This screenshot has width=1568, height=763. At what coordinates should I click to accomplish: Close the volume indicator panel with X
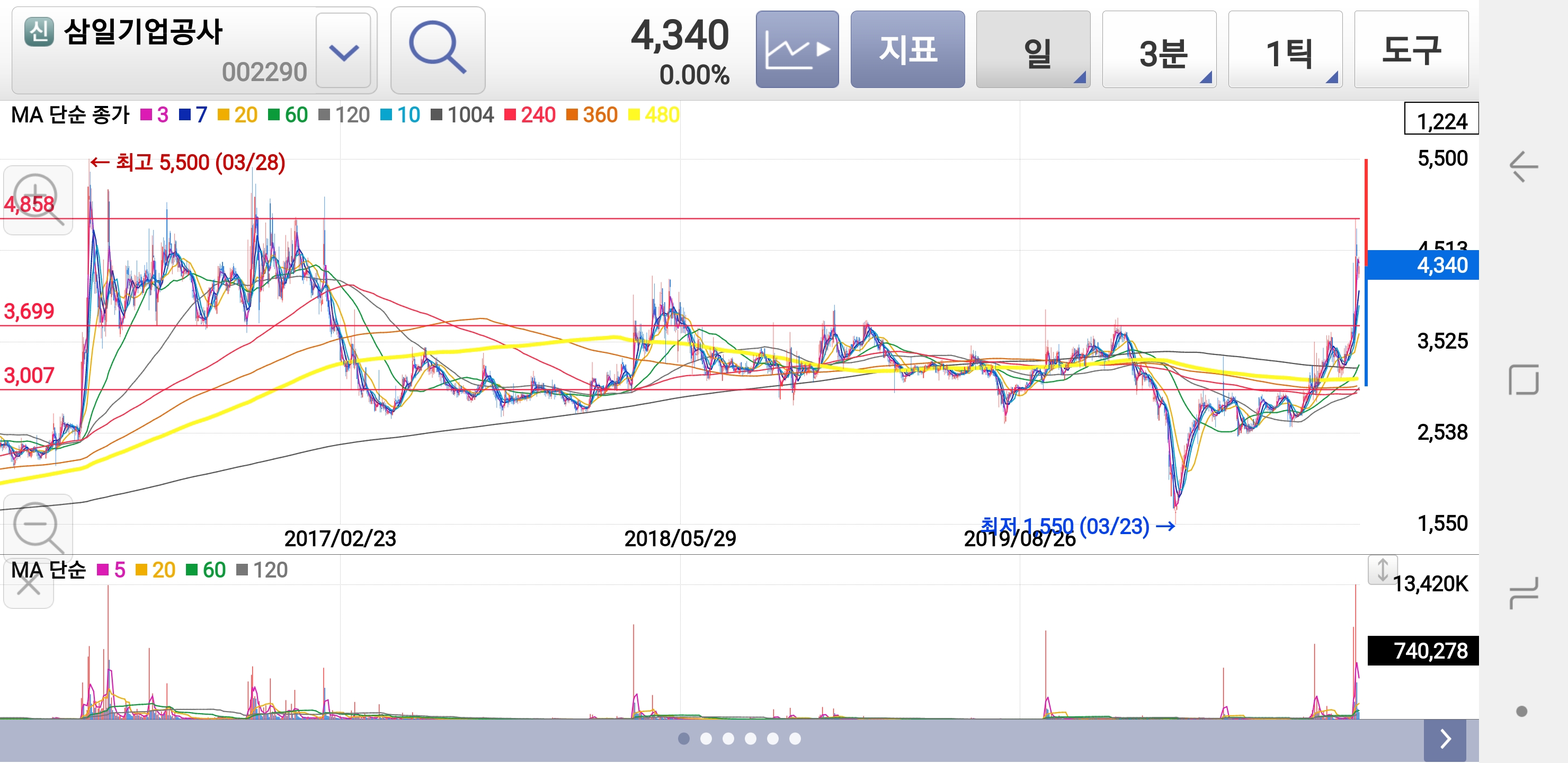tap(28, 586)
